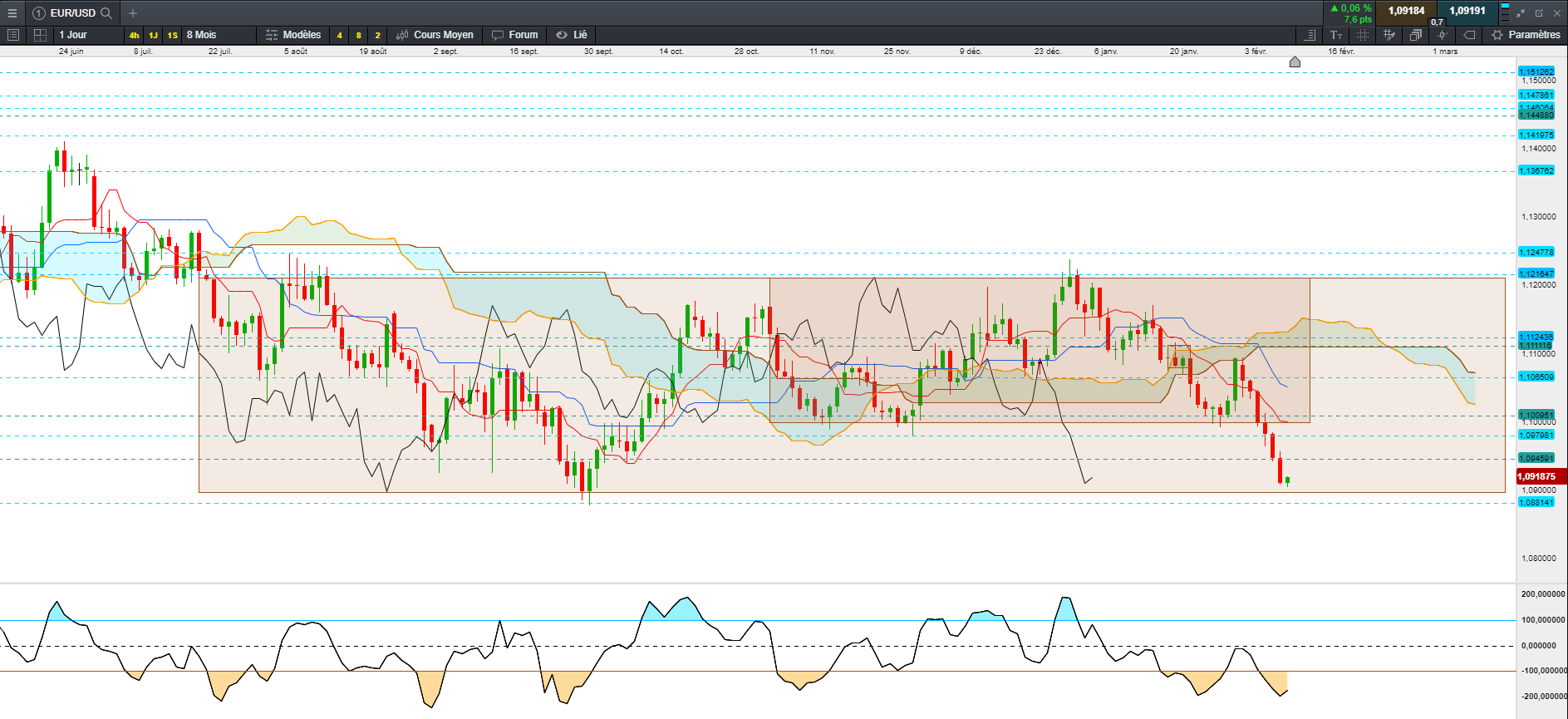Open the drawing tools grid-pencil icon

click(x=1389, y=35)
